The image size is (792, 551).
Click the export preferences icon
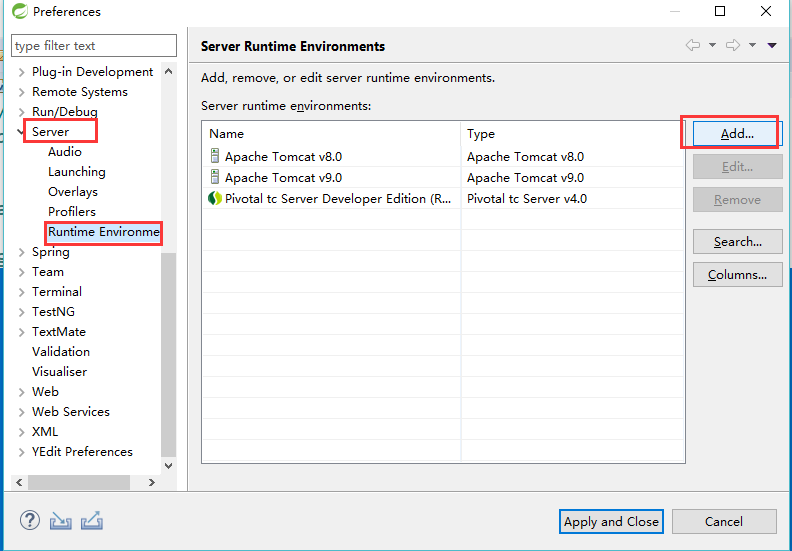tap(92, 521)
